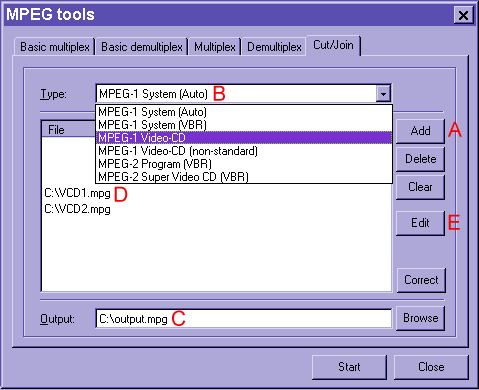Close the MPEG tools window
The image size is (479, 390).
(x=463, y=15)
